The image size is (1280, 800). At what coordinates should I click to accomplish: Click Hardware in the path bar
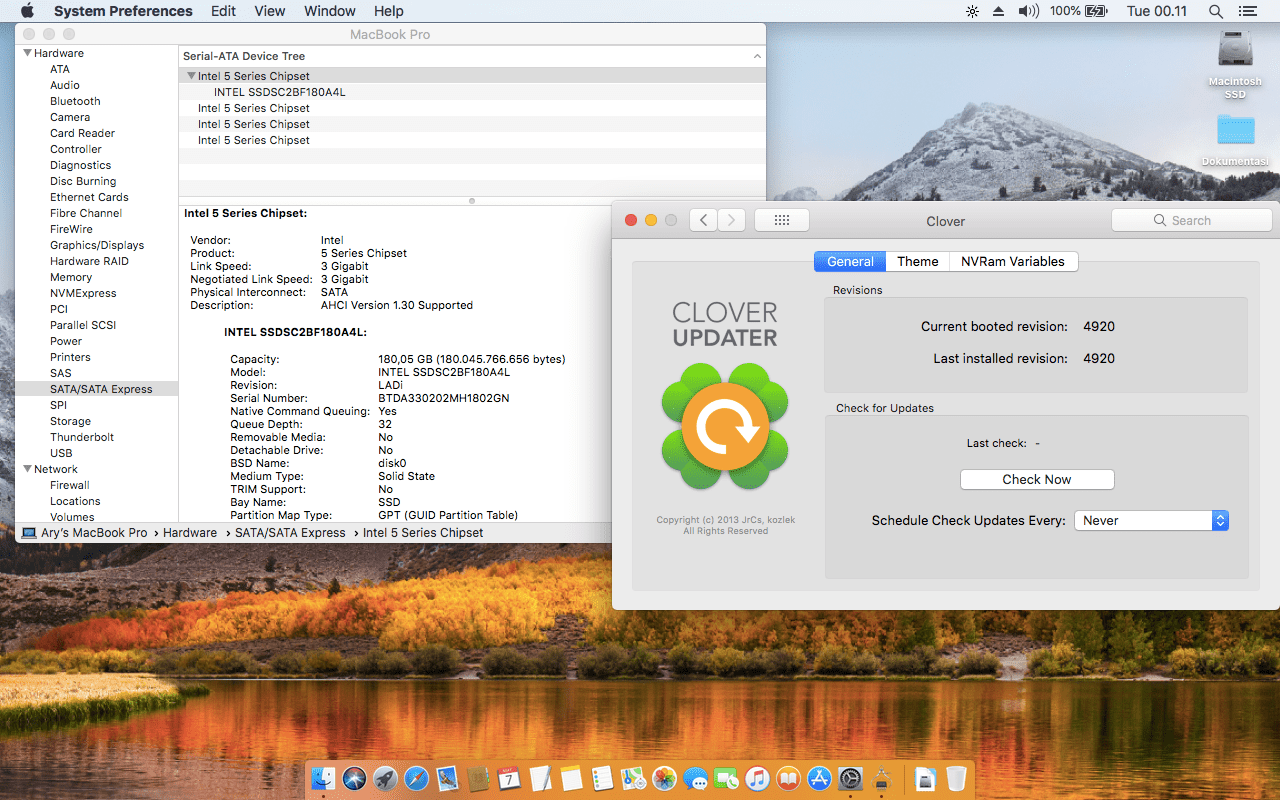(190, 533)
